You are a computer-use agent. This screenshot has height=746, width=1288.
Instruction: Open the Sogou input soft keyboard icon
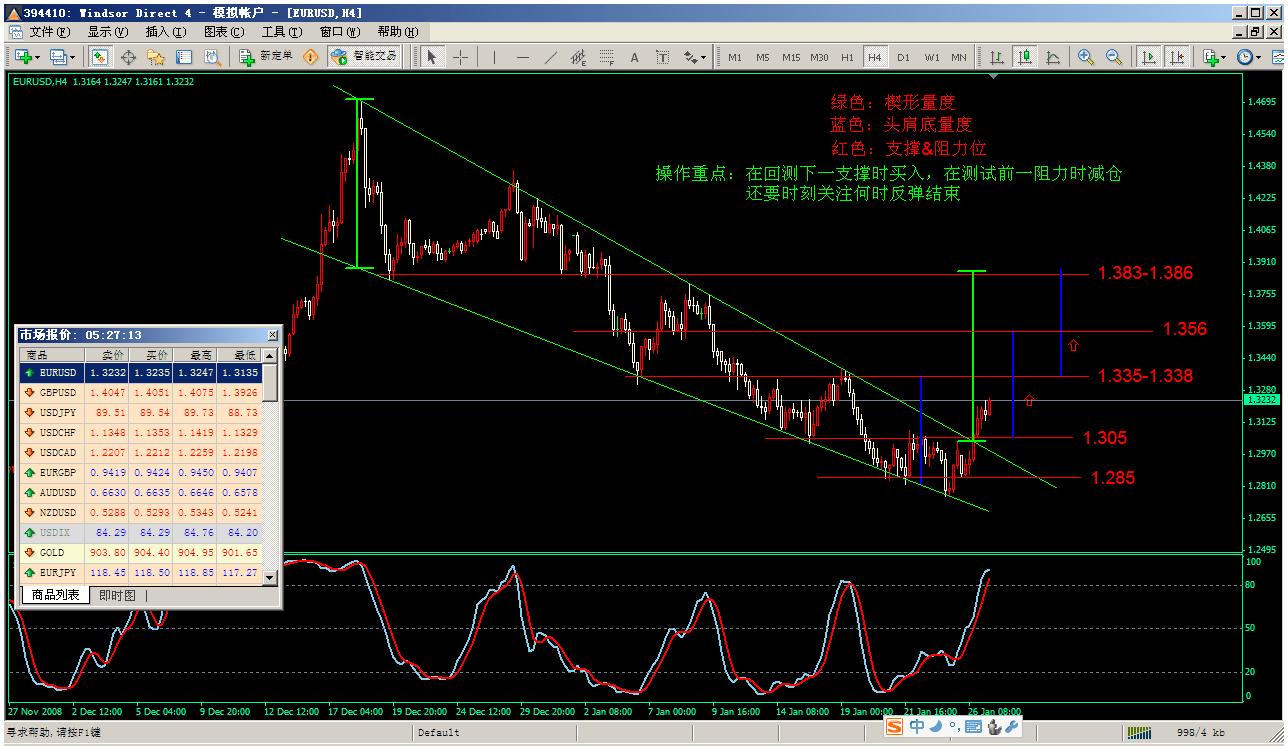click(x=973, y=727)
